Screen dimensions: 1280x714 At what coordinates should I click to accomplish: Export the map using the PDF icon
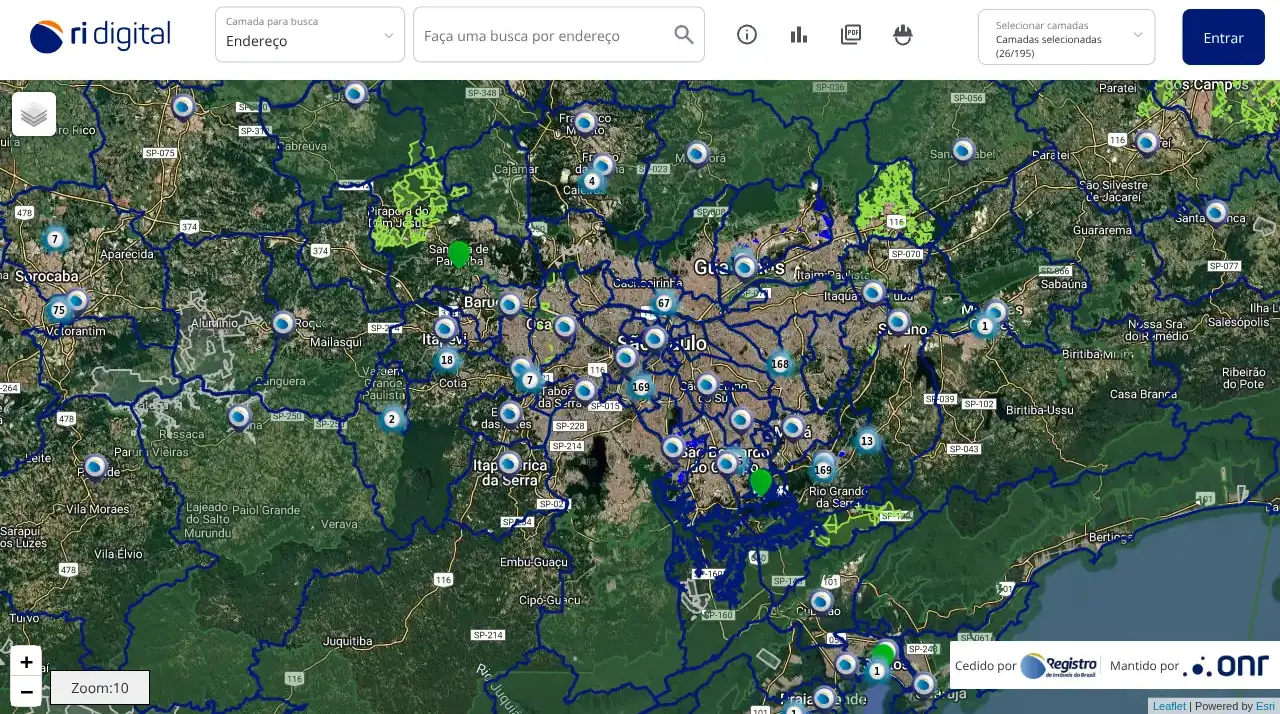pyautogui.click(x=850, y=34)
